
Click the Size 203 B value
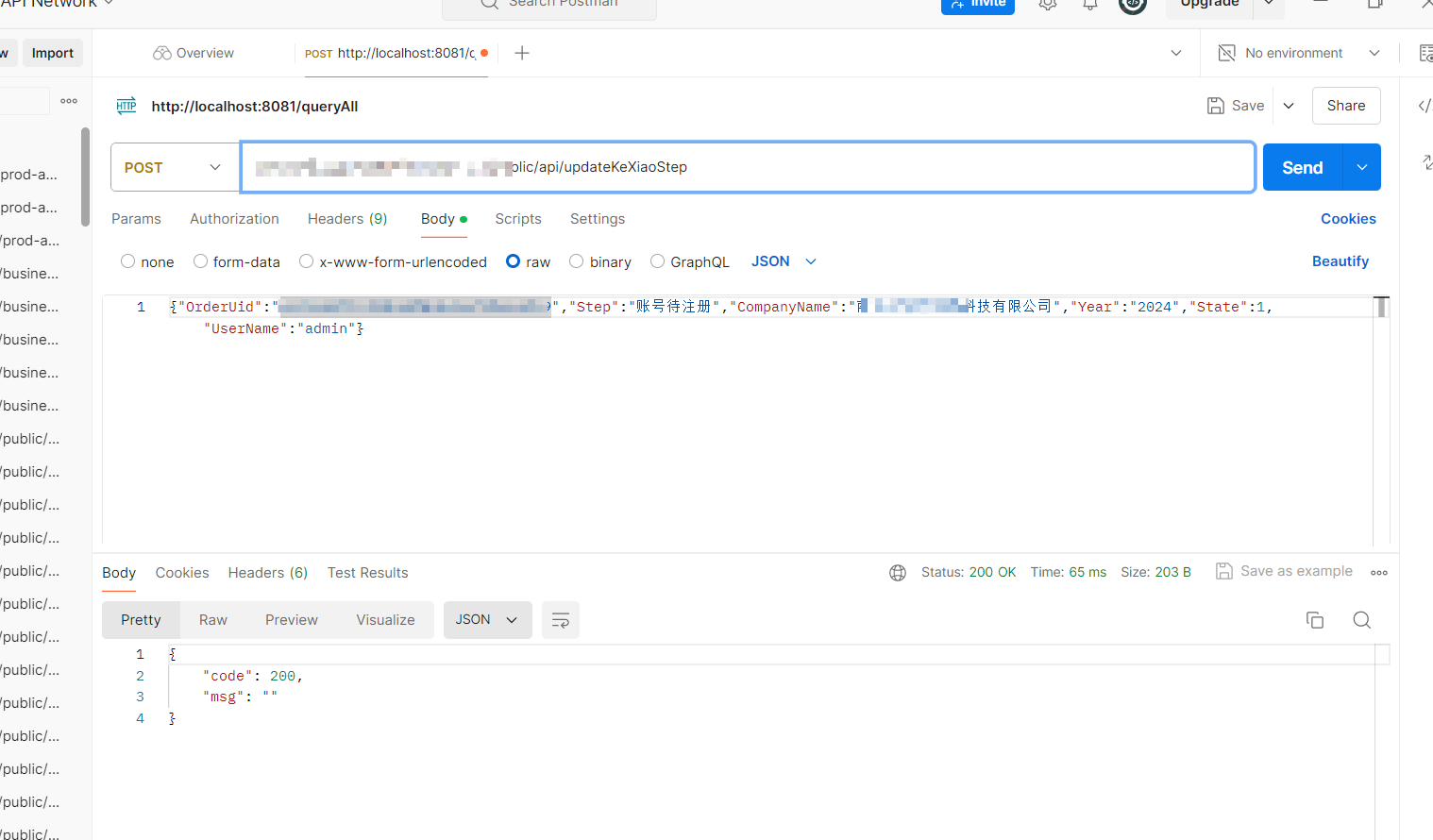coord(1173,573)
